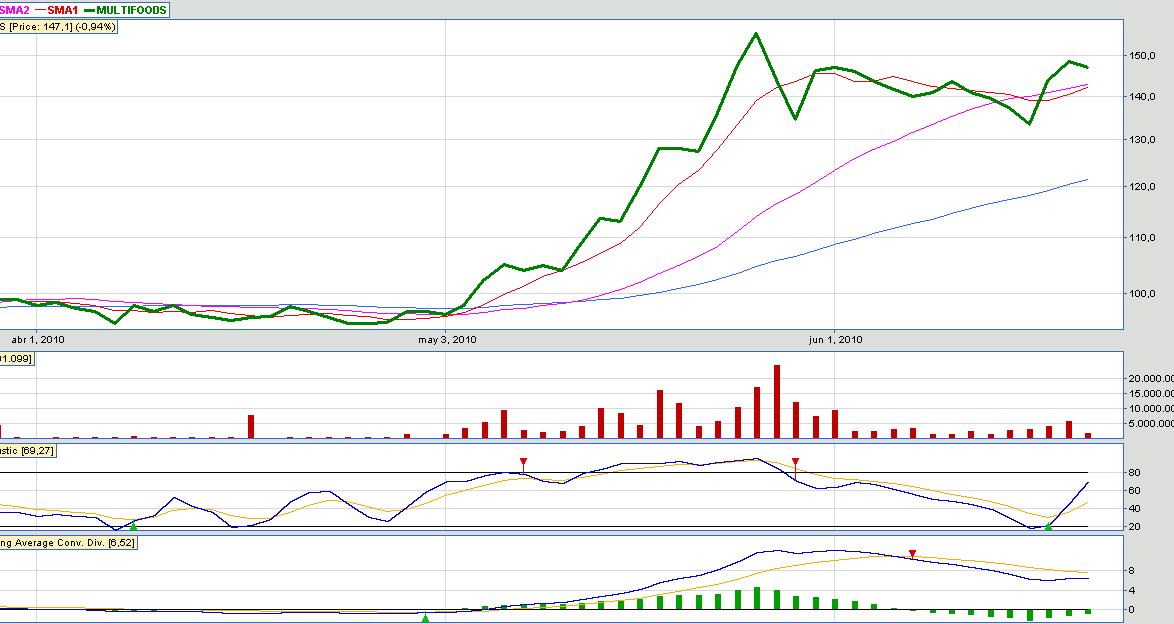Screen dimensions: 1174x624
Task: Click the 150,0 price axis label
Action: (x=1142, y=54)
